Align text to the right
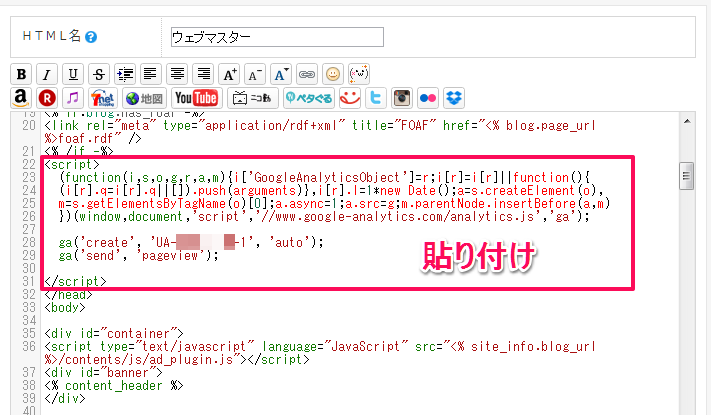 click(203, 73)
